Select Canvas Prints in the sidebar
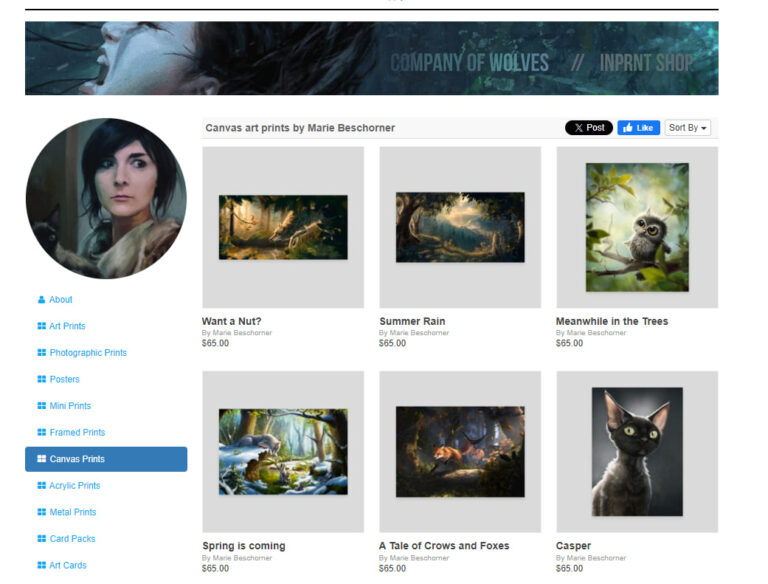The width and height of the screenshot is (768, 584). pyautogui.click(x=106, y=459)
